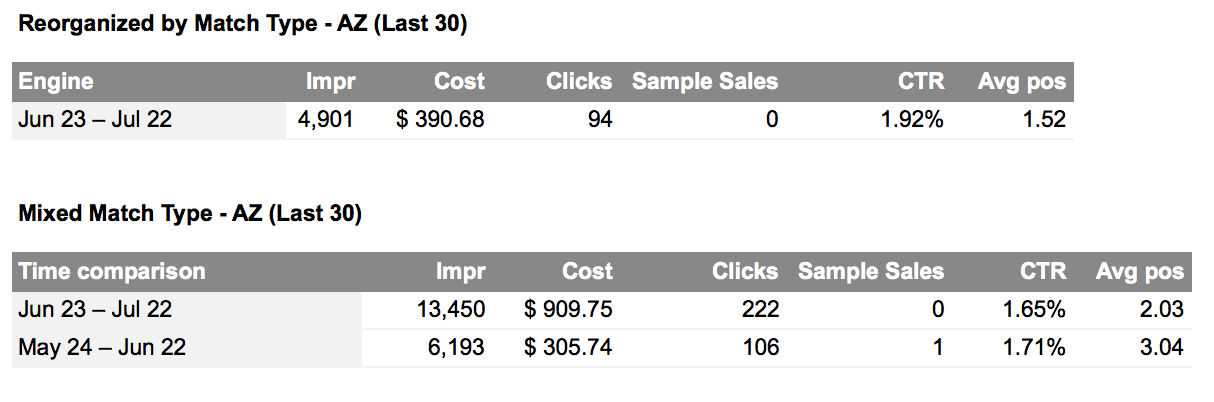Click the CTR header in top table
The width and height of the screenshot is (1214, 402).
click(x=920, y=82)
